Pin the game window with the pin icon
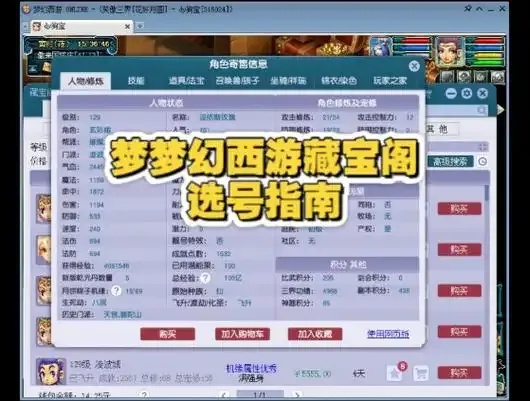The height and width of the screenshot is (401, 530). coord(468,8)
